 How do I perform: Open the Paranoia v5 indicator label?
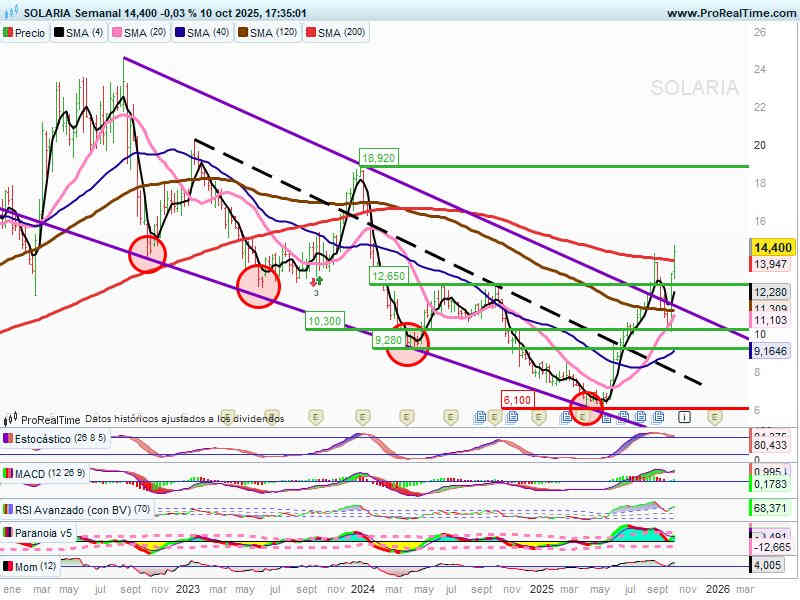(x=38, y=533)
